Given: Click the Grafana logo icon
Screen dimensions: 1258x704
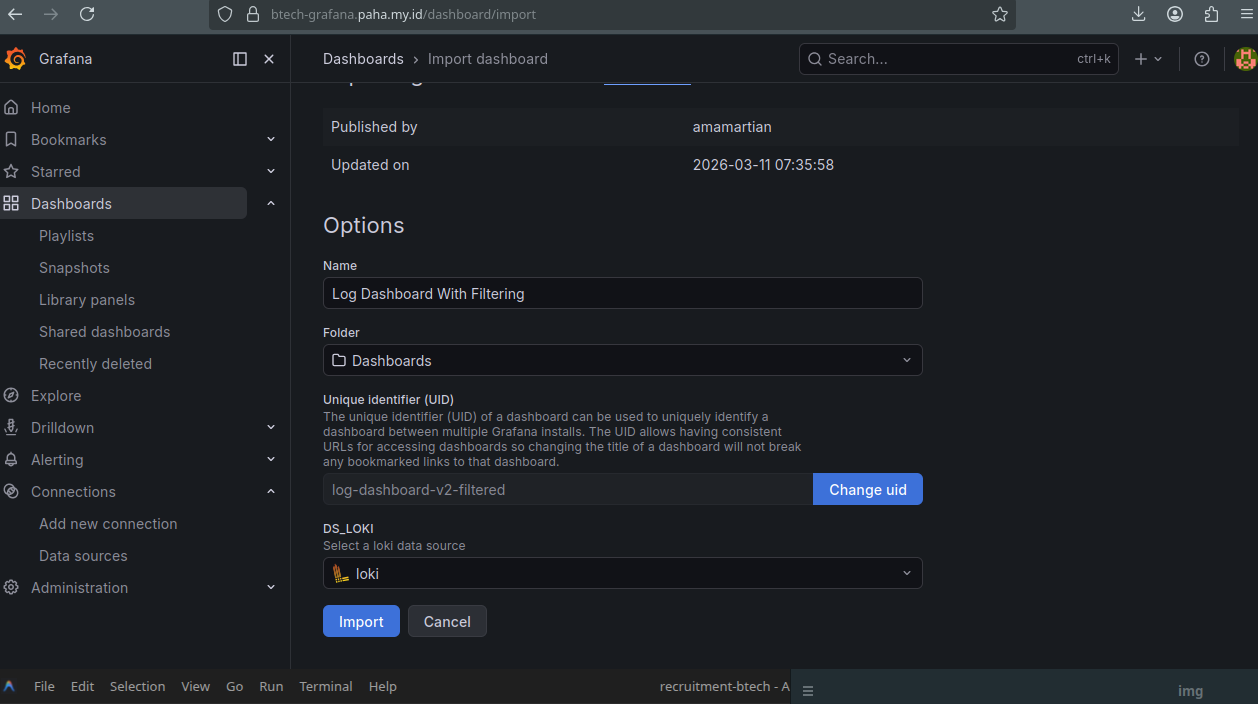Looking at the screenshot, I should 15,59.
